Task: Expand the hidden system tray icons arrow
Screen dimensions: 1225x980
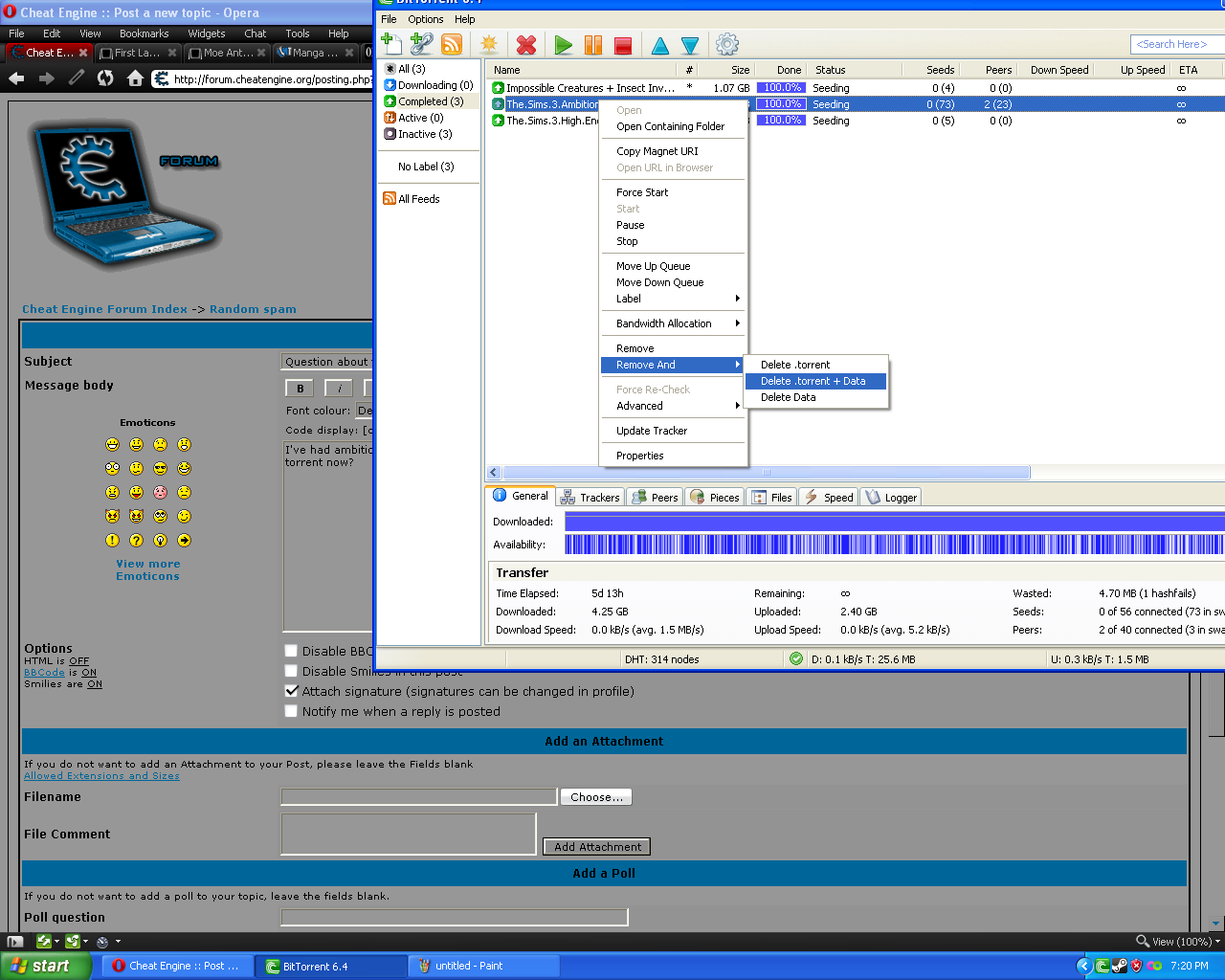Action: (1084, 966)
